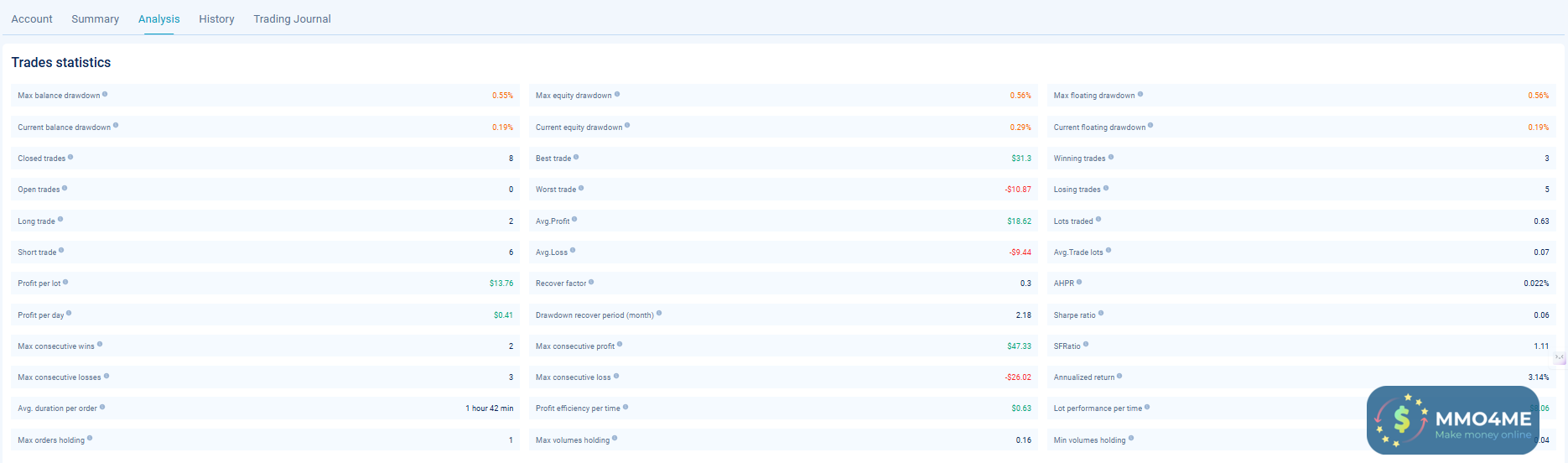This screenshot has height=463, width=1568.
Task: Show info for Recover factor
Action: 591,282
